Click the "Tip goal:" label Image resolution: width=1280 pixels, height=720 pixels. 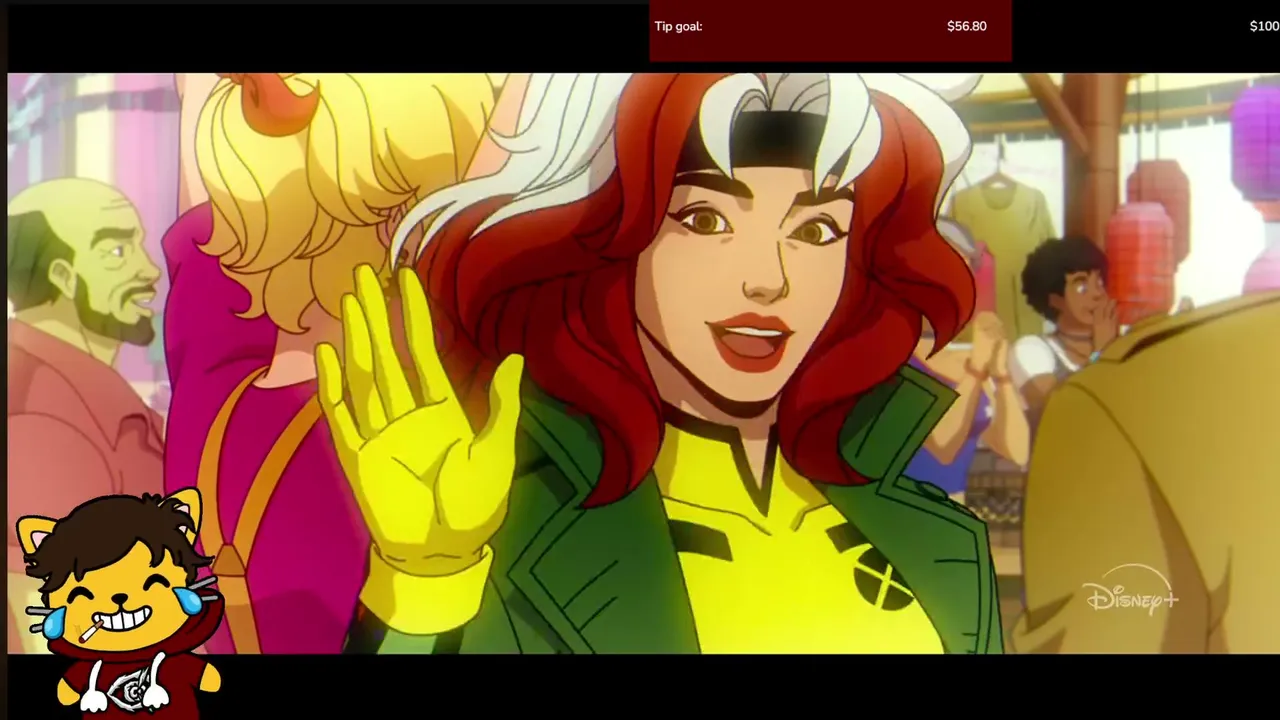point(678,26)
